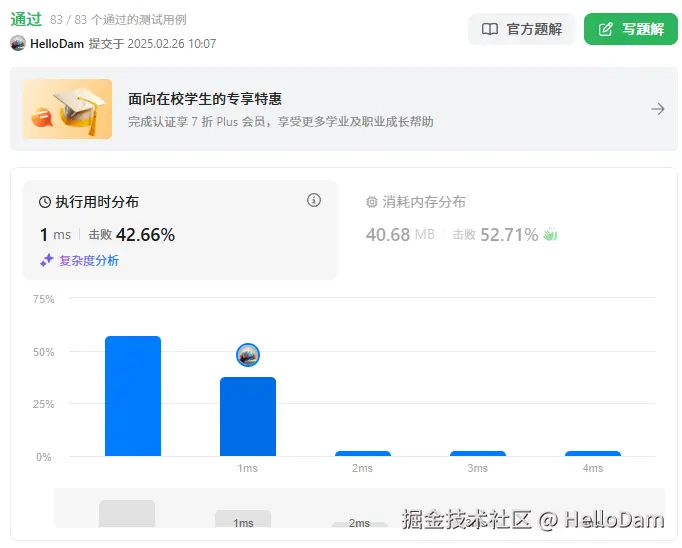Screen dimensions: 682x548
Task: Click the 75% y-axis label
Action: (43, 299)
